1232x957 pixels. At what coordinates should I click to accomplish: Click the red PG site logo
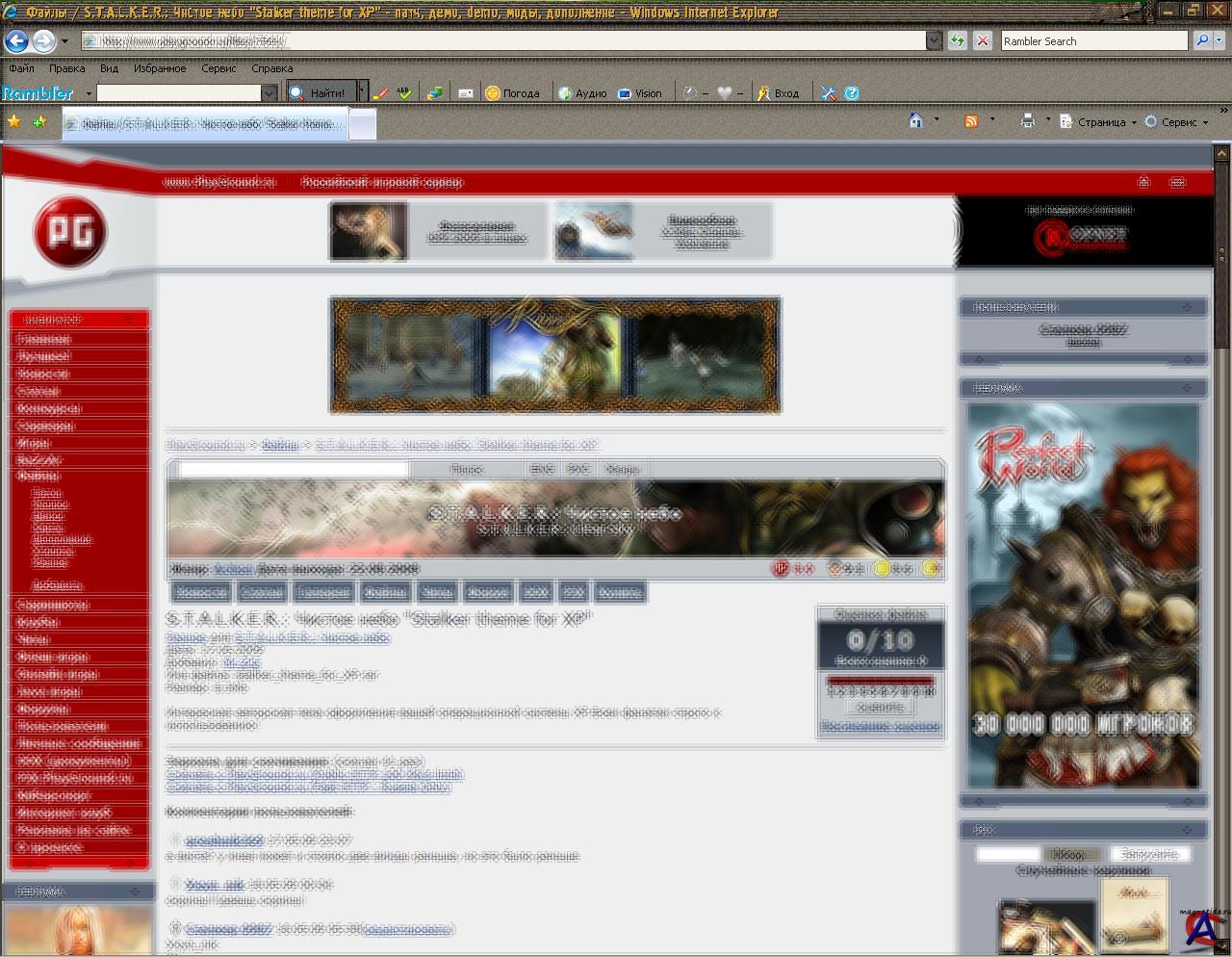69,233
